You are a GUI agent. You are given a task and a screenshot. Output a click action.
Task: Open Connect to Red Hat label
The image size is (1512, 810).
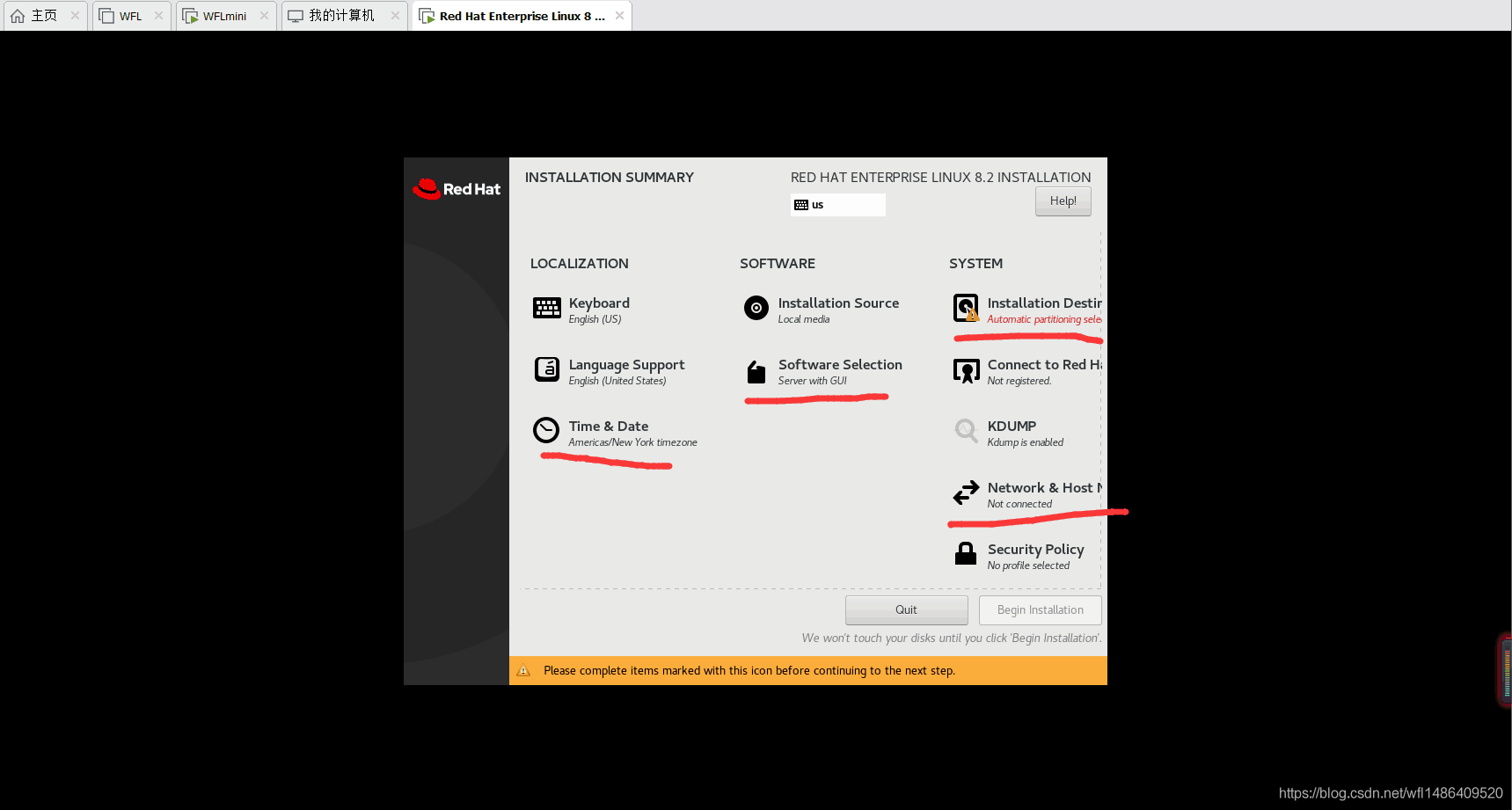pos(1044,364)
